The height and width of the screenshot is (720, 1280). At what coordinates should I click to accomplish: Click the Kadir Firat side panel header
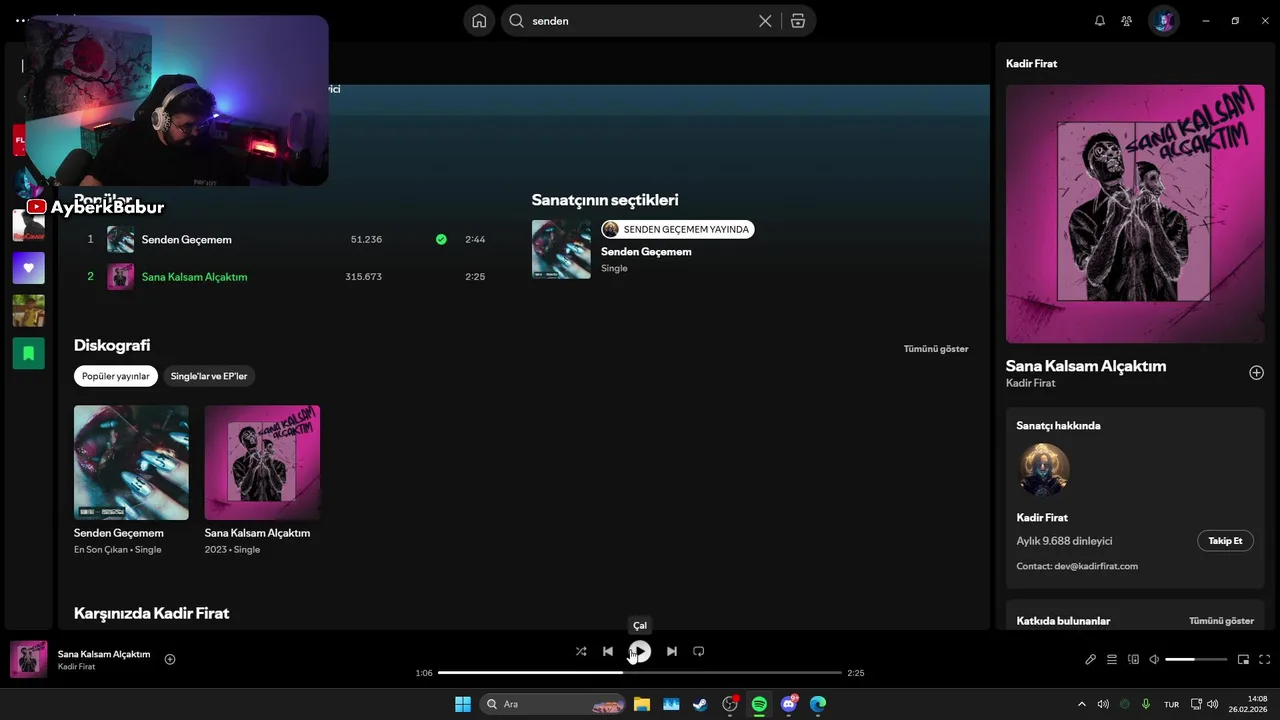tap(1031, 63)
